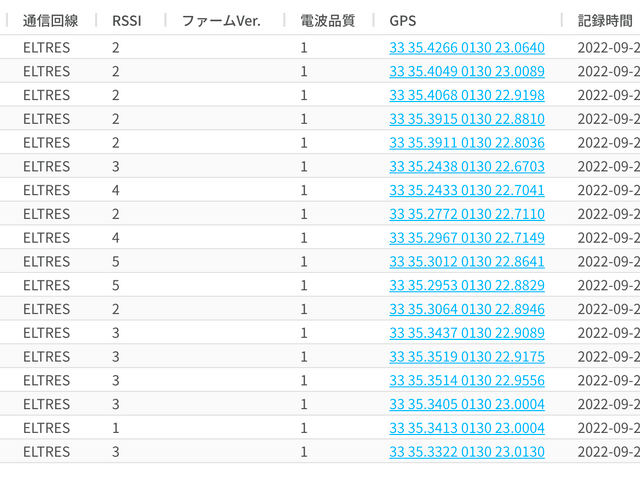
Task: Open GPS link 33 35.4266 0130 23.0640
Action: [x=466, y=47]
